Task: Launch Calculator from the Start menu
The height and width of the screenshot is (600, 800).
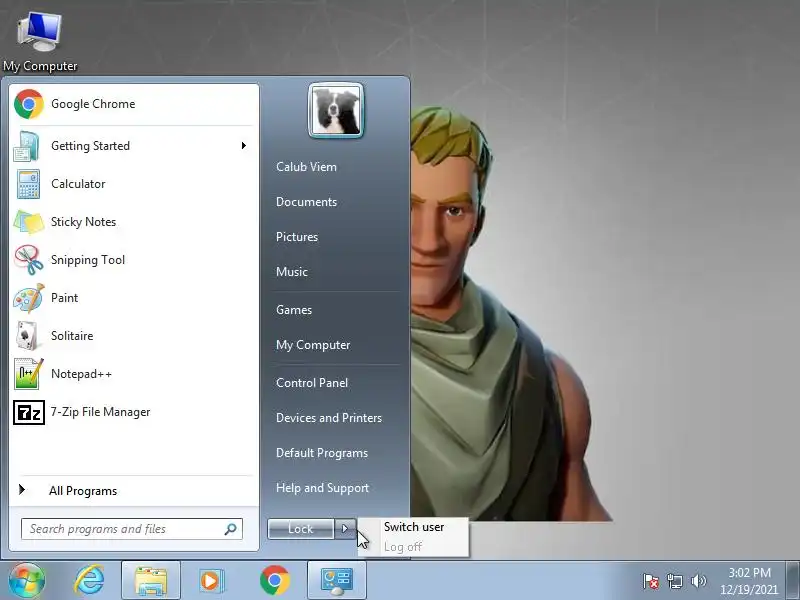Action: point(133,184)
